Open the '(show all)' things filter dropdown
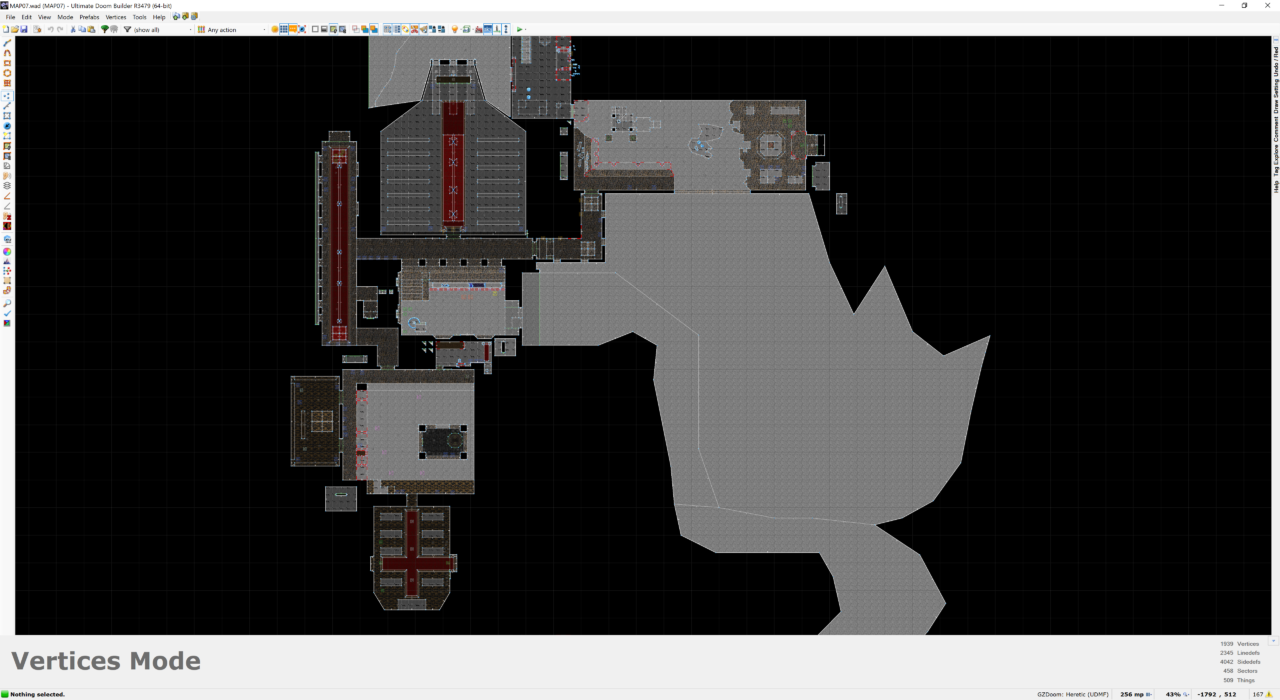The height and width of the screenshot is (700, 1280). pos(160,30)
